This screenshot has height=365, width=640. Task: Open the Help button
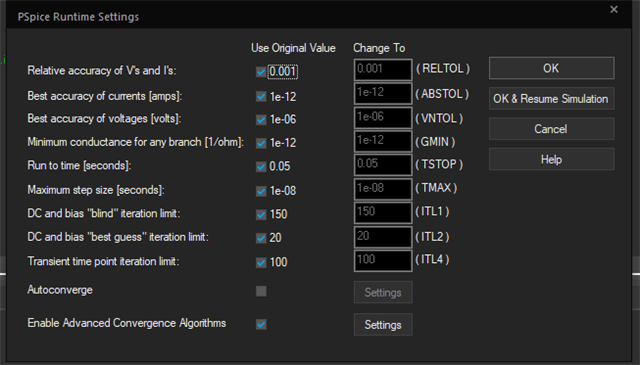click(x=551, y=159)
